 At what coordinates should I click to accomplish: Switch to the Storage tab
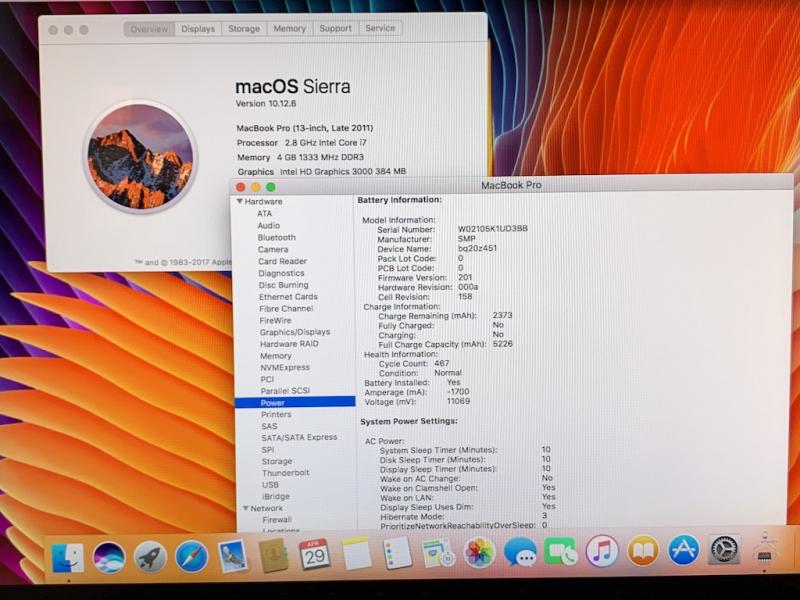pyautogui.click(x=244, y=29)
